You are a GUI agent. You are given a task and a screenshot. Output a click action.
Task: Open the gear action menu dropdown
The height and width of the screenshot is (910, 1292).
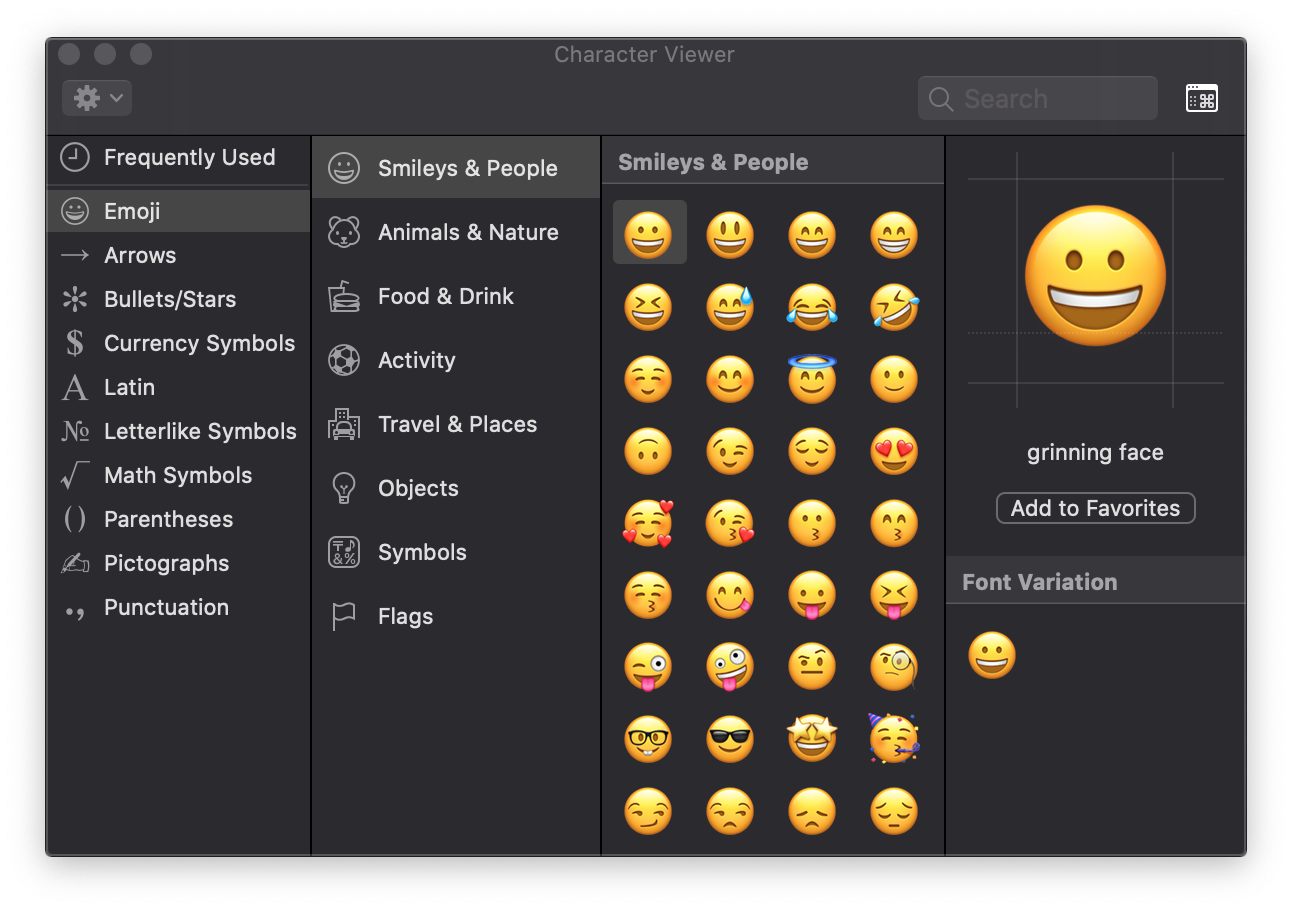97,98
